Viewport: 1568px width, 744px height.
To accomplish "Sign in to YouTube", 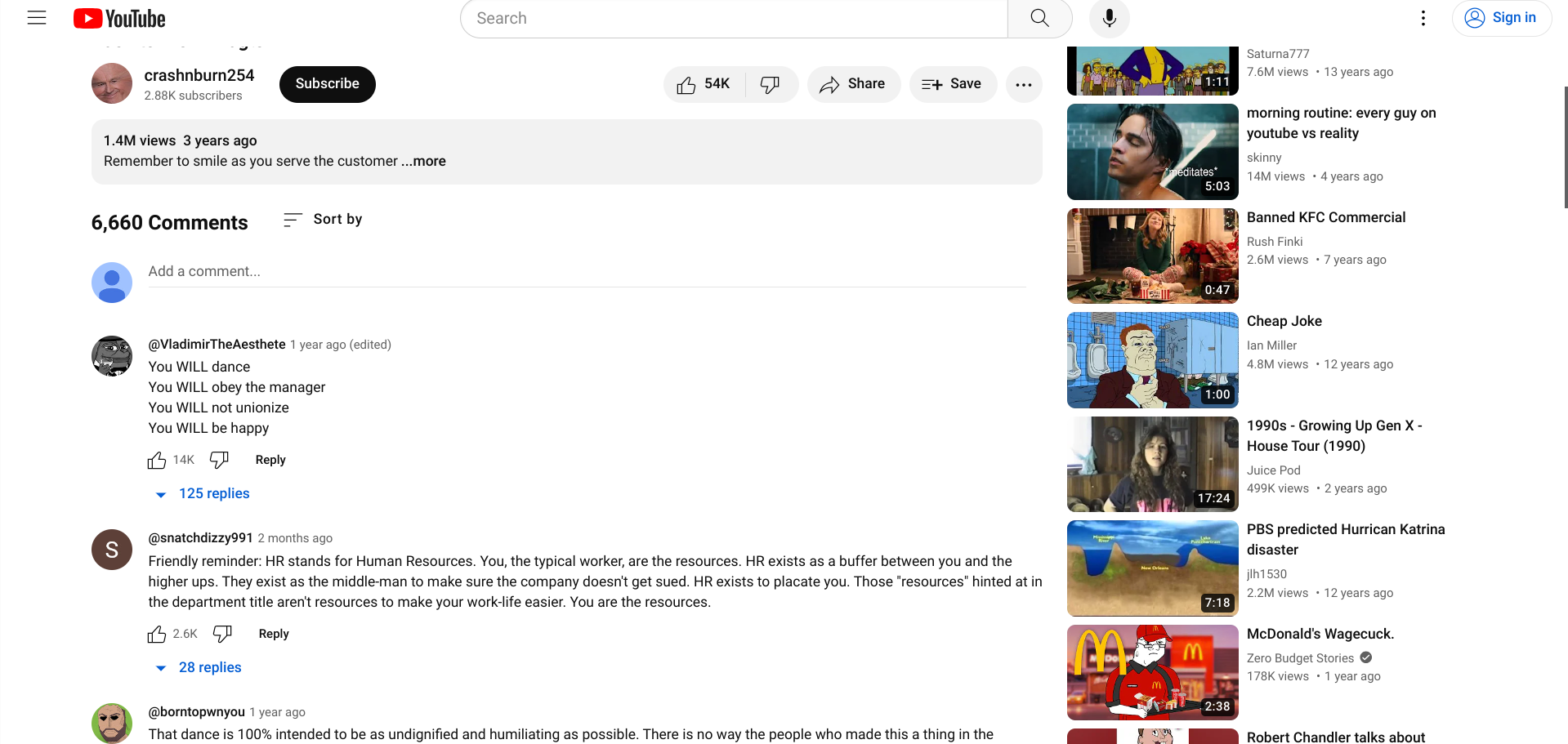I will pos(1501,18).
